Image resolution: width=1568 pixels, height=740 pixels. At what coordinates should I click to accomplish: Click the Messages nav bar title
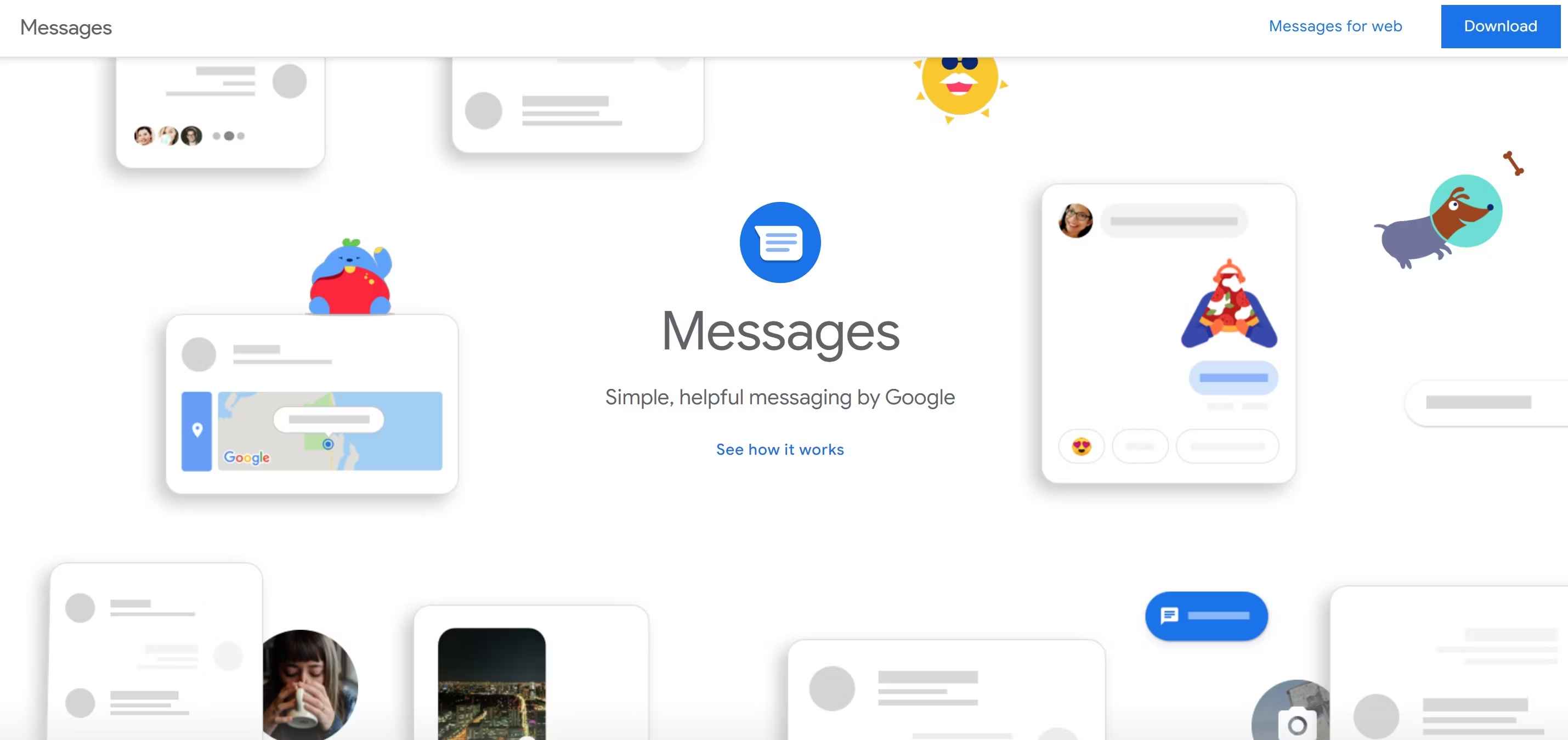click(x=66, y=27)
